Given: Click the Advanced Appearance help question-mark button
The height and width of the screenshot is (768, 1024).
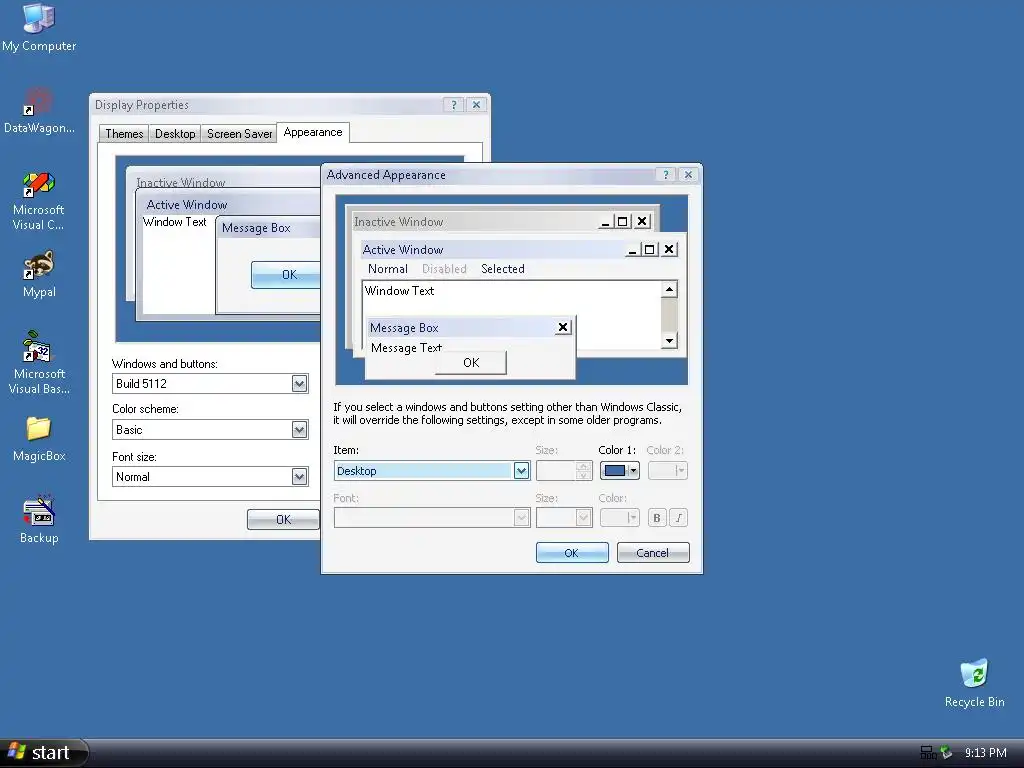Looking at the screenshot, I should tap(665, 174).
